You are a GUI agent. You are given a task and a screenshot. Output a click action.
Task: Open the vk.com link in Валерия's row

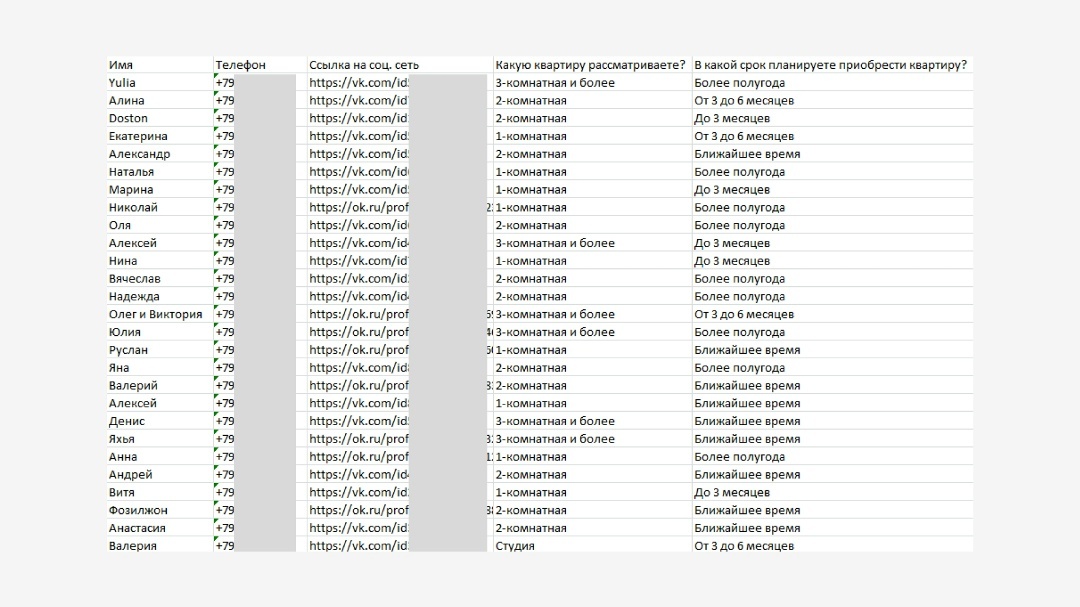point(359,546)
